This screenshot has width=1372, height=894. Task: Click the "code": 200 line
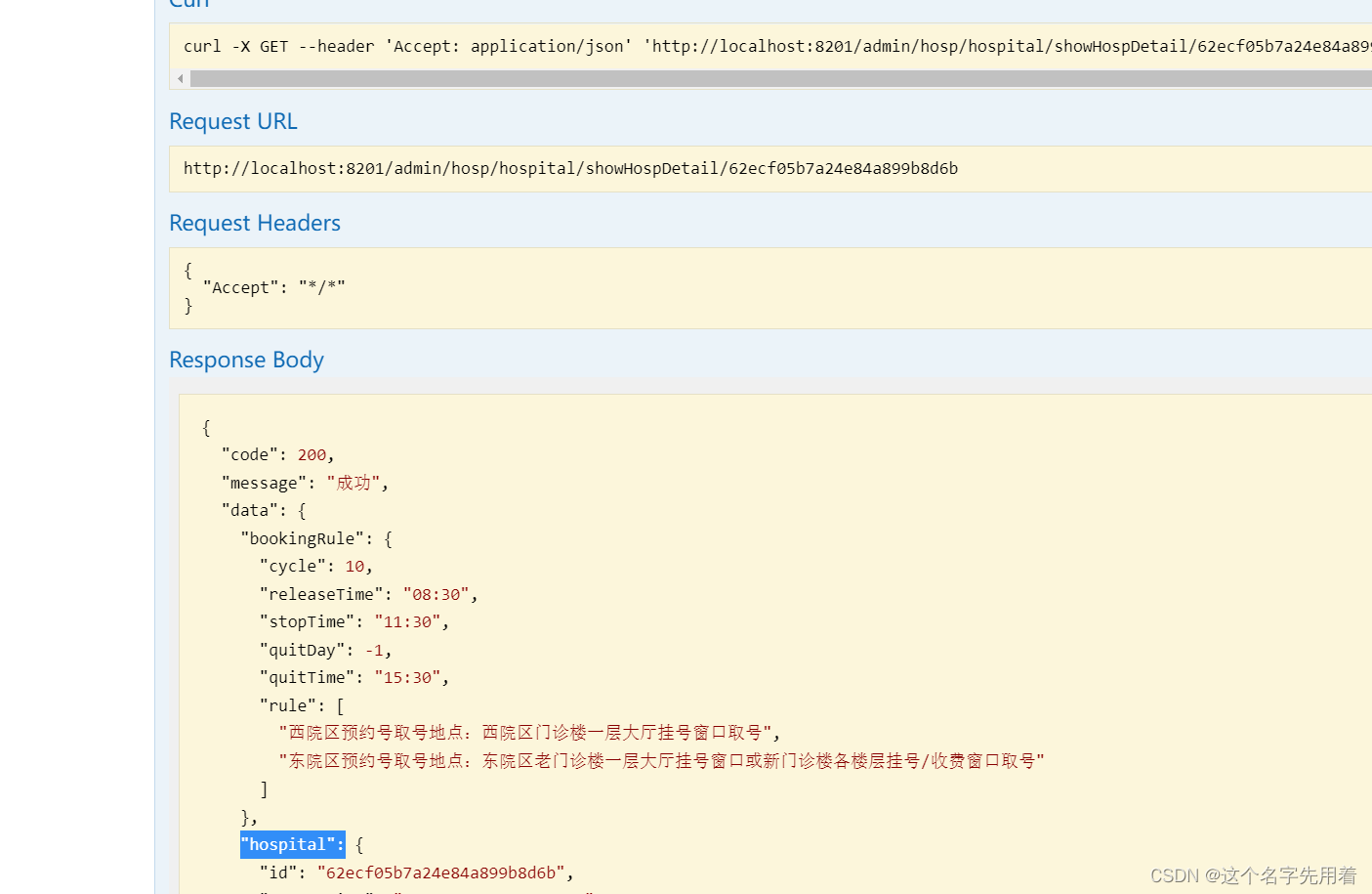(x=277, y=455)
